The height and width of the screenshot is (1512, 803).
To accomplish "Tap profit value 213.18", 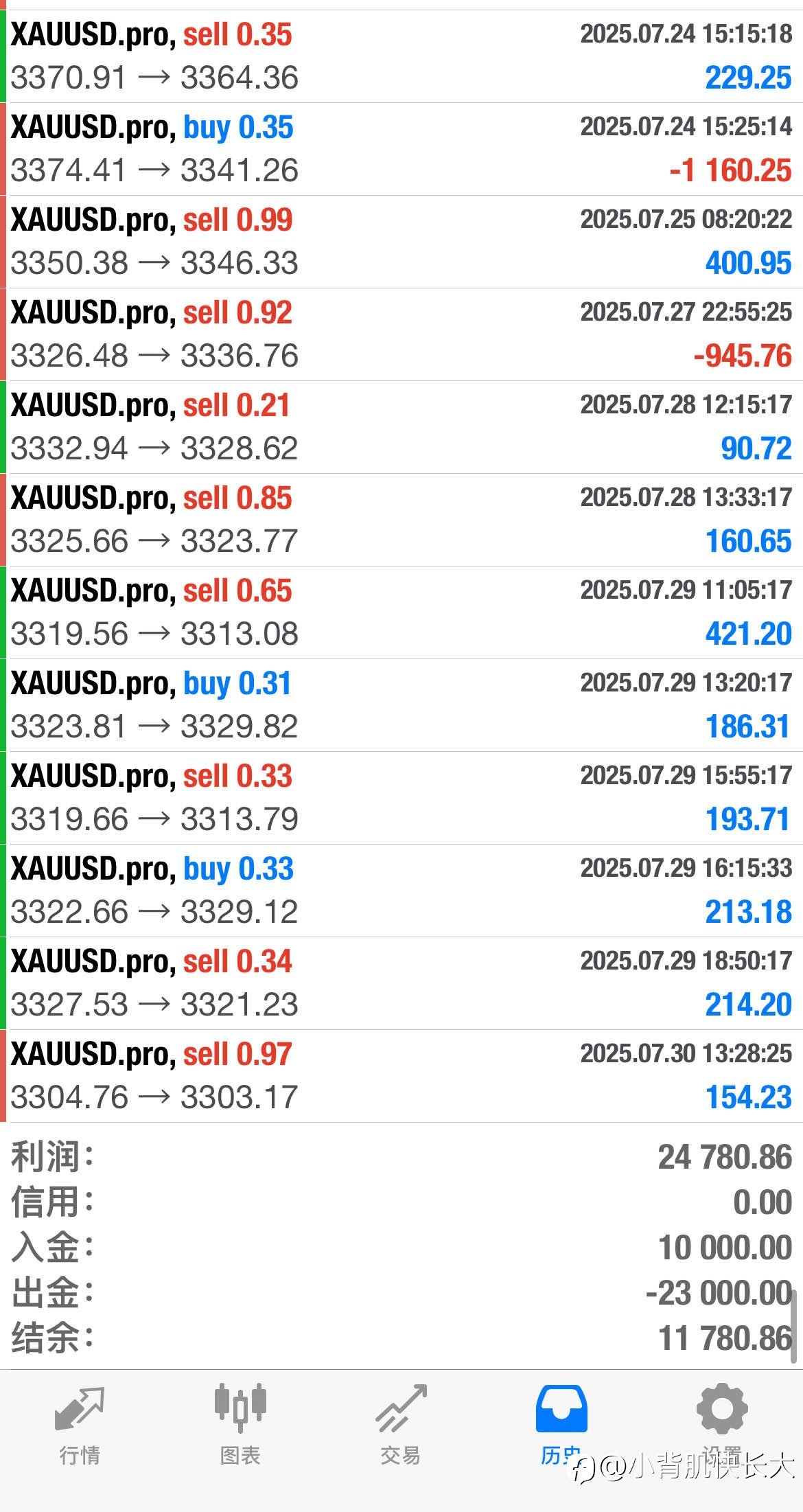I will click(748, 912).
